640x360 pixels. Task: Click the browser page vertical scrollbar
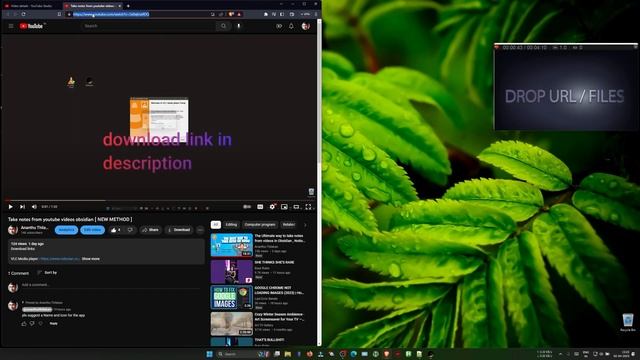[x=319, y=90]
